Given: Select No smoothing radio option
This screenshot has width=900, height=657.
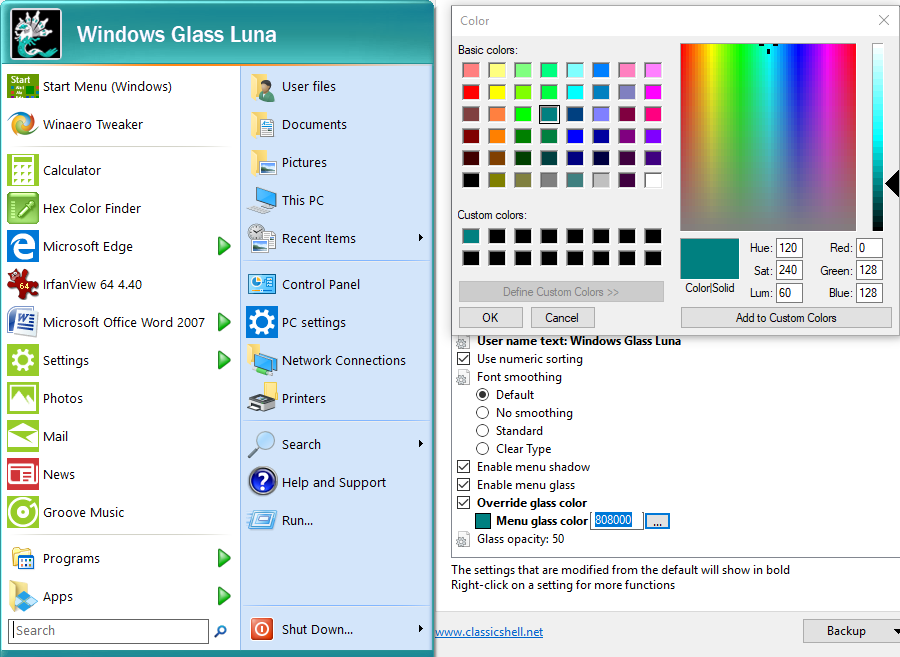Looking at the screenshot, I should (x=483, y=413).
